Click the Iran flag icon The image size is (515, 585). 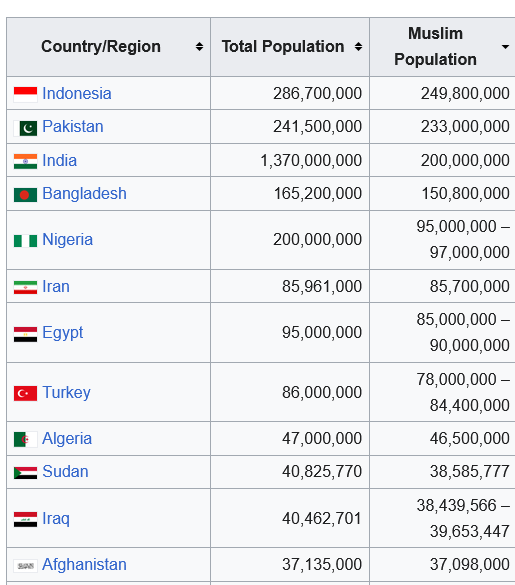coord(25,287)
